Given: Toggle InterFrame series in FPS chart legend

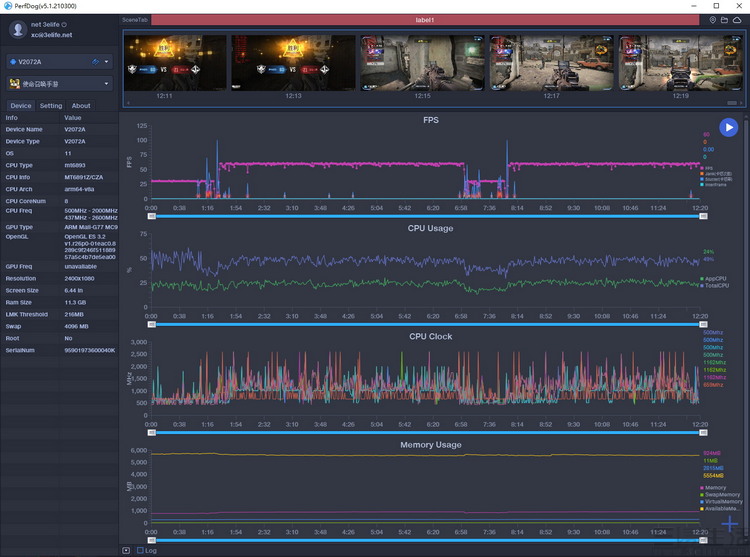Looking at the screenshot, I should 713,184.
